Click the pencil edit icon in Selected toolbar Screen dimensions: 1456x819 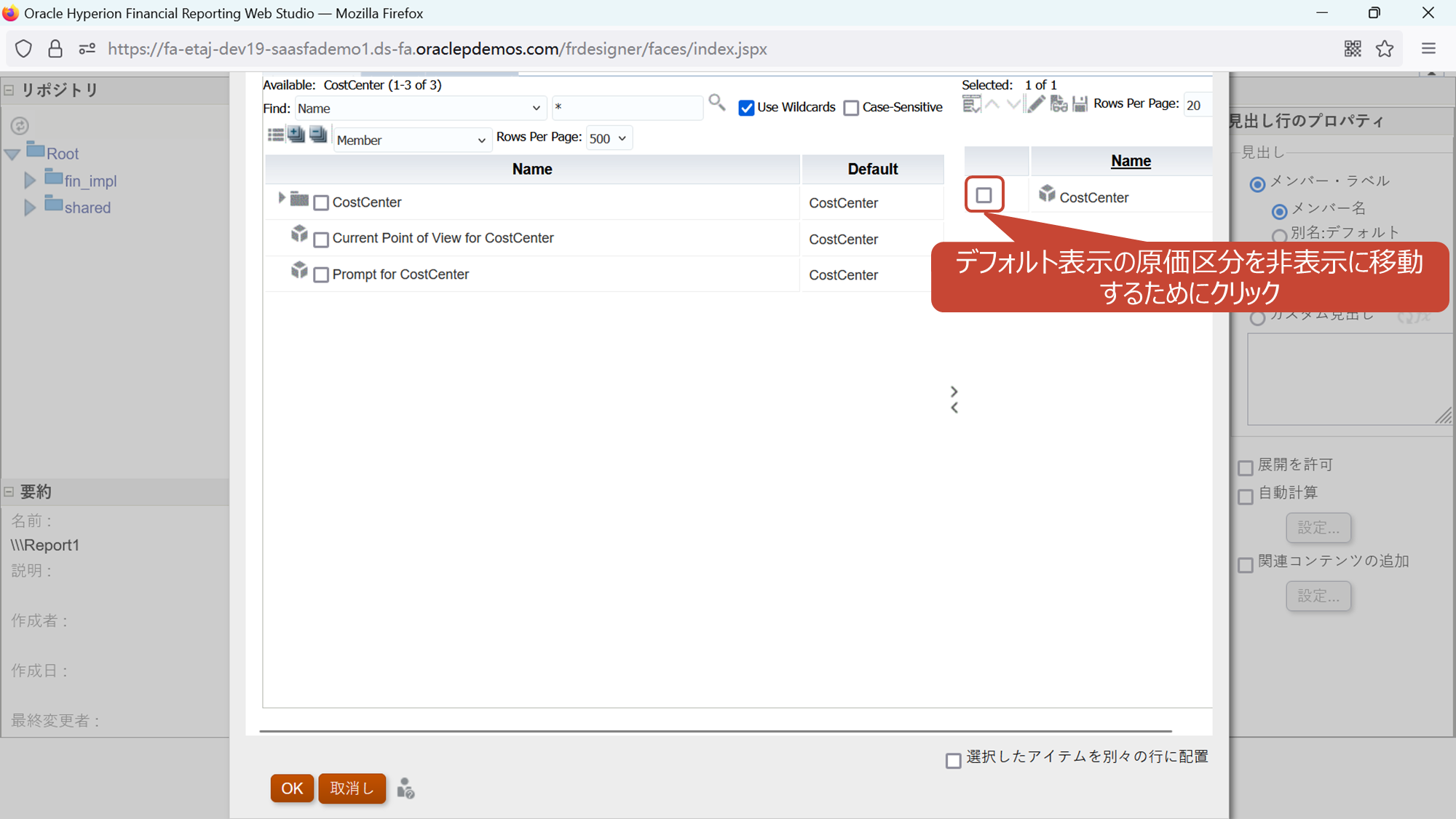(x=1036, y=104)
